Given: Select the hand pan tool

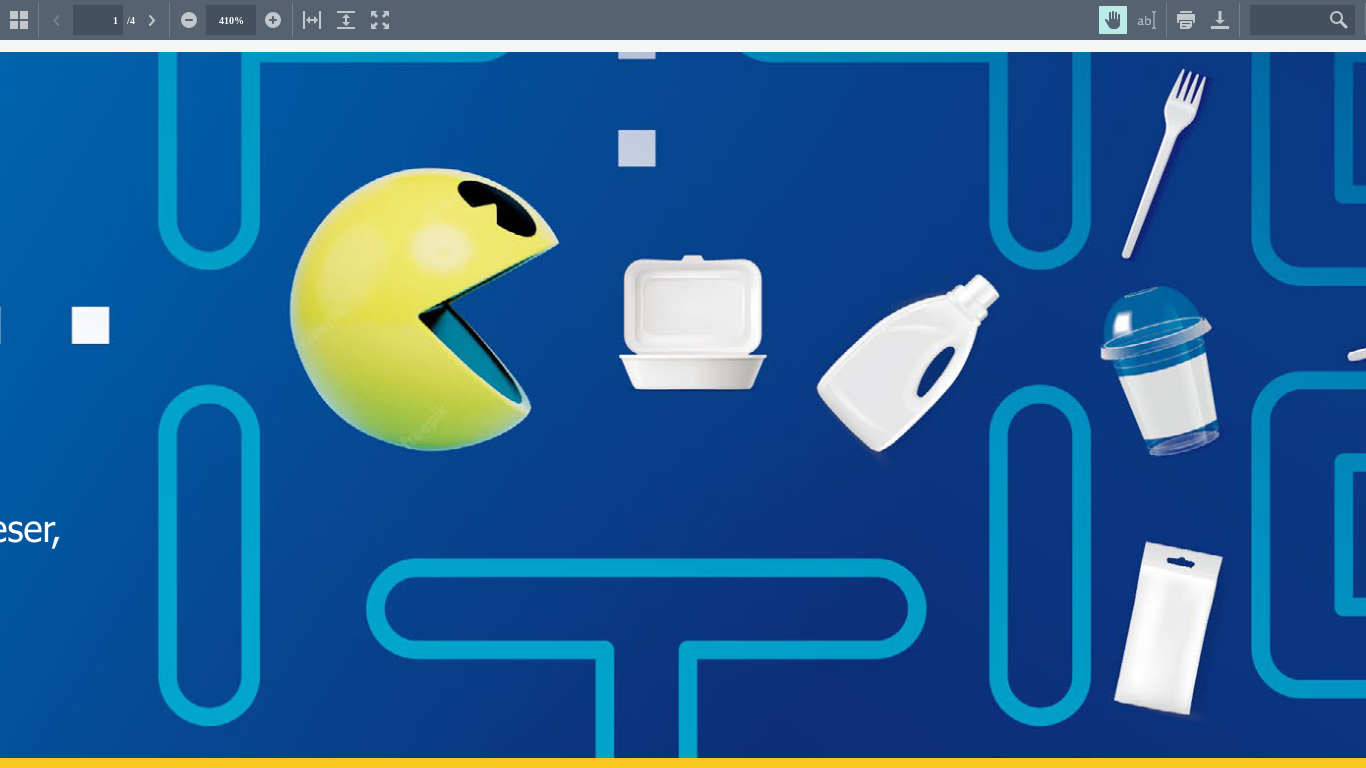Looking at the screenshot, I should 1113,20.
